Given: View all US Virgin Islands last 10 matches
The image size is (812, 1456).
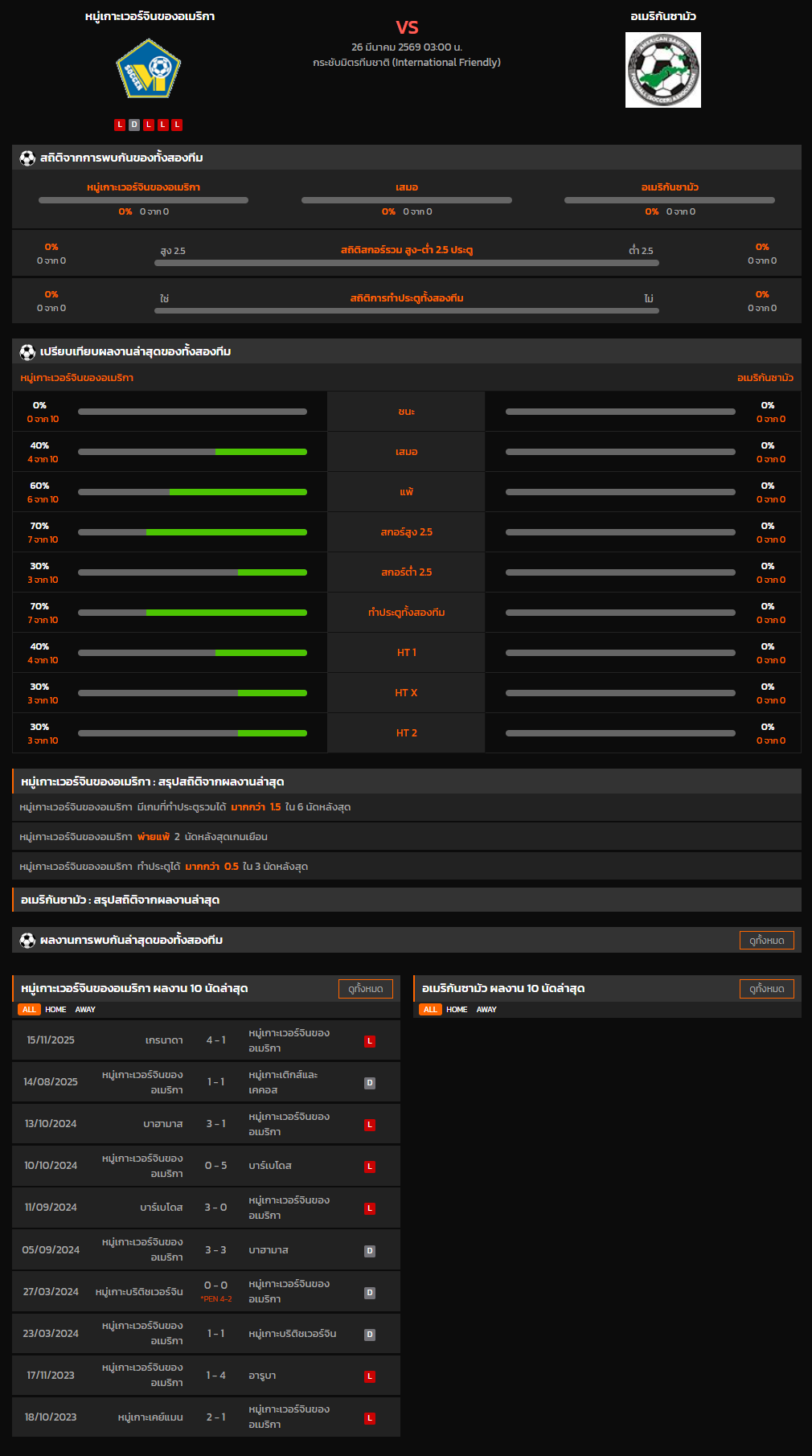Looking at the screenshot, I should [x=365, y=989].
